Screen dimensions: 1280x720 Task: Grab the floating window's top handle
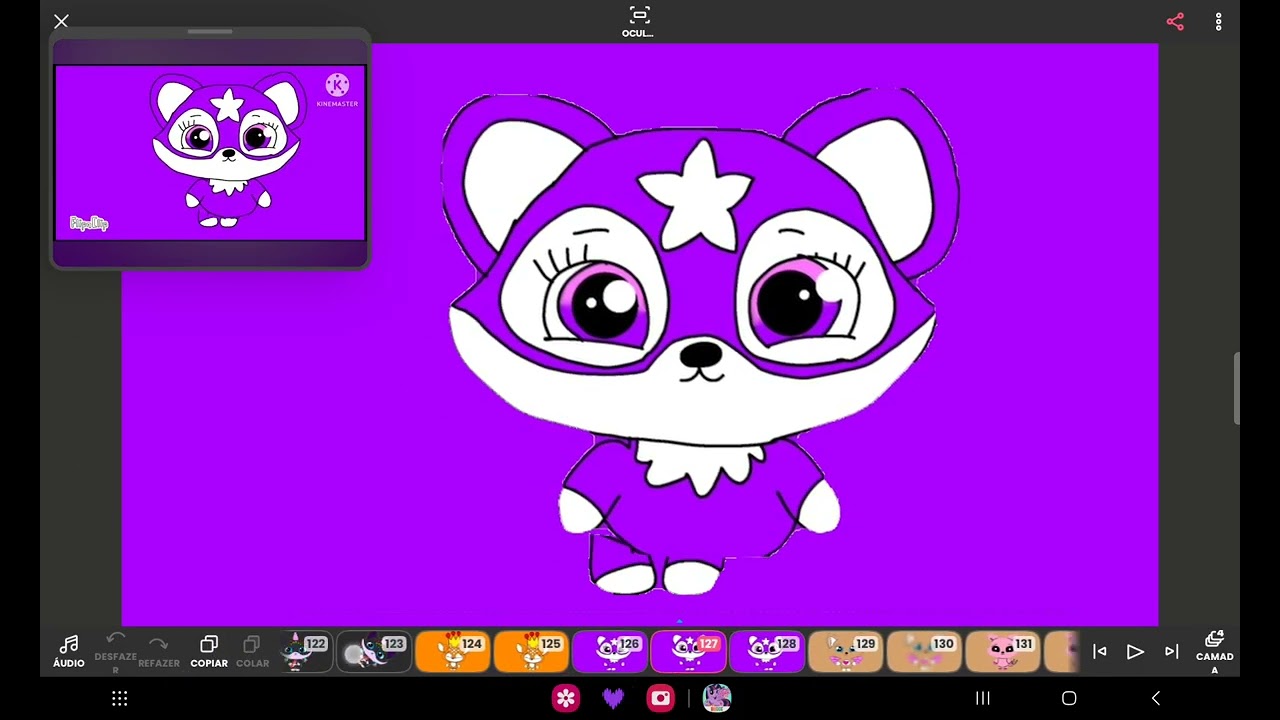210,32
